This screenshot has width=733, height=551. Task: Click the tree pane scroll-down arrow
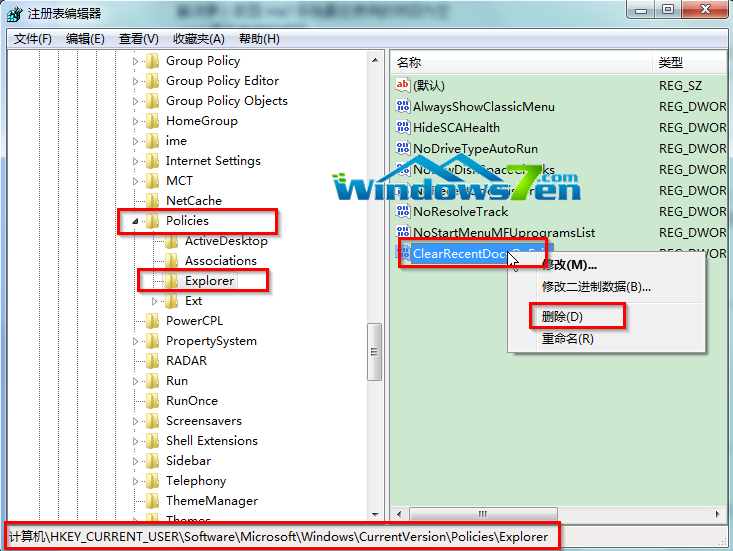[375, 515]
